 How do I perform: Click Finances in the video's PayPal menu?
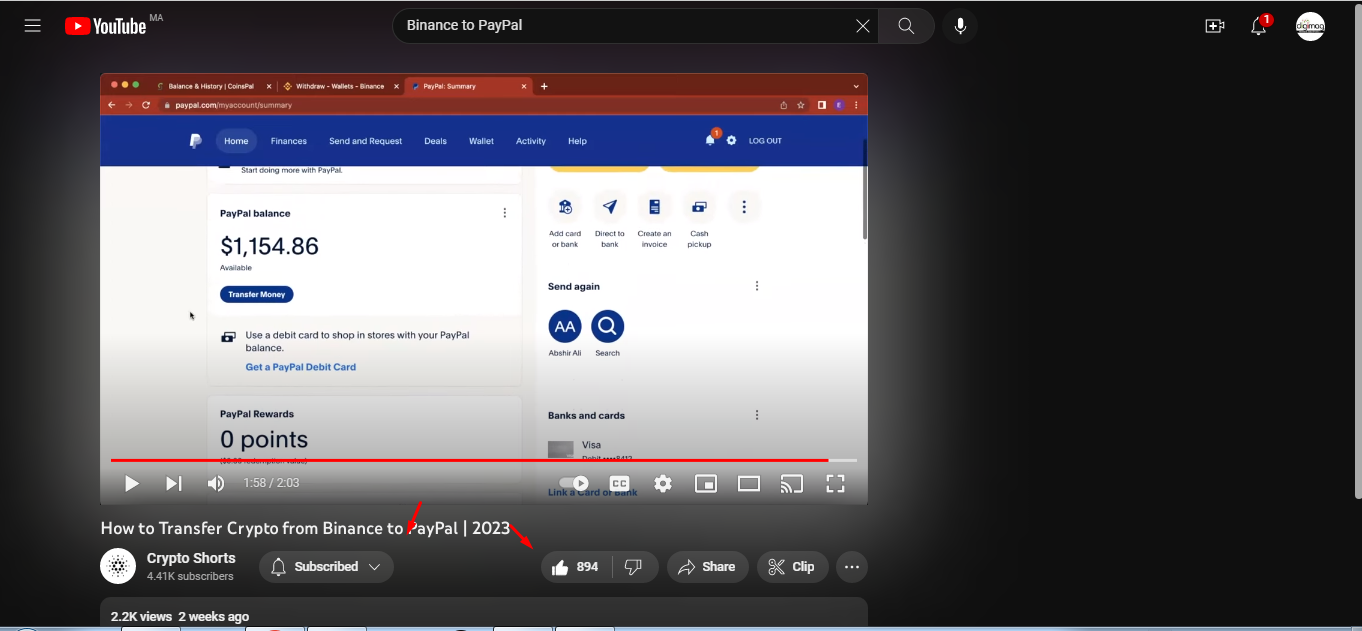pyautogui.click(x=289, y=141)
